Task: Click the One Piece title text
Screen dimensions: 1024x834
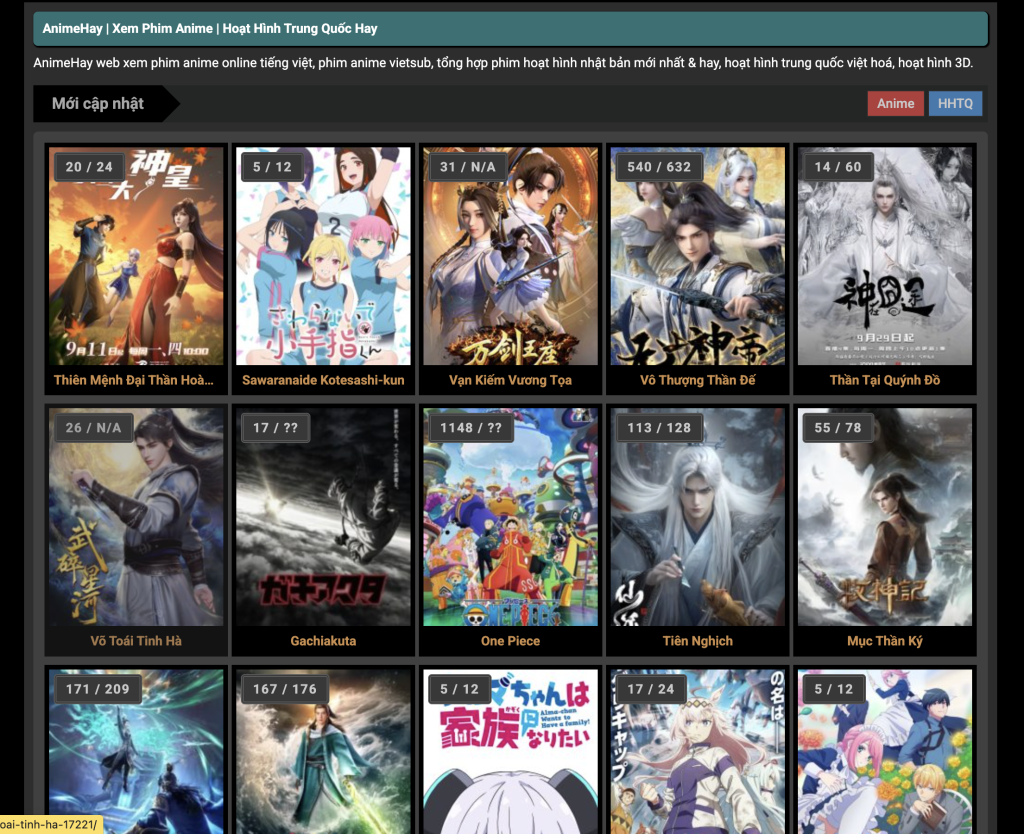Action: pos(510,641)
